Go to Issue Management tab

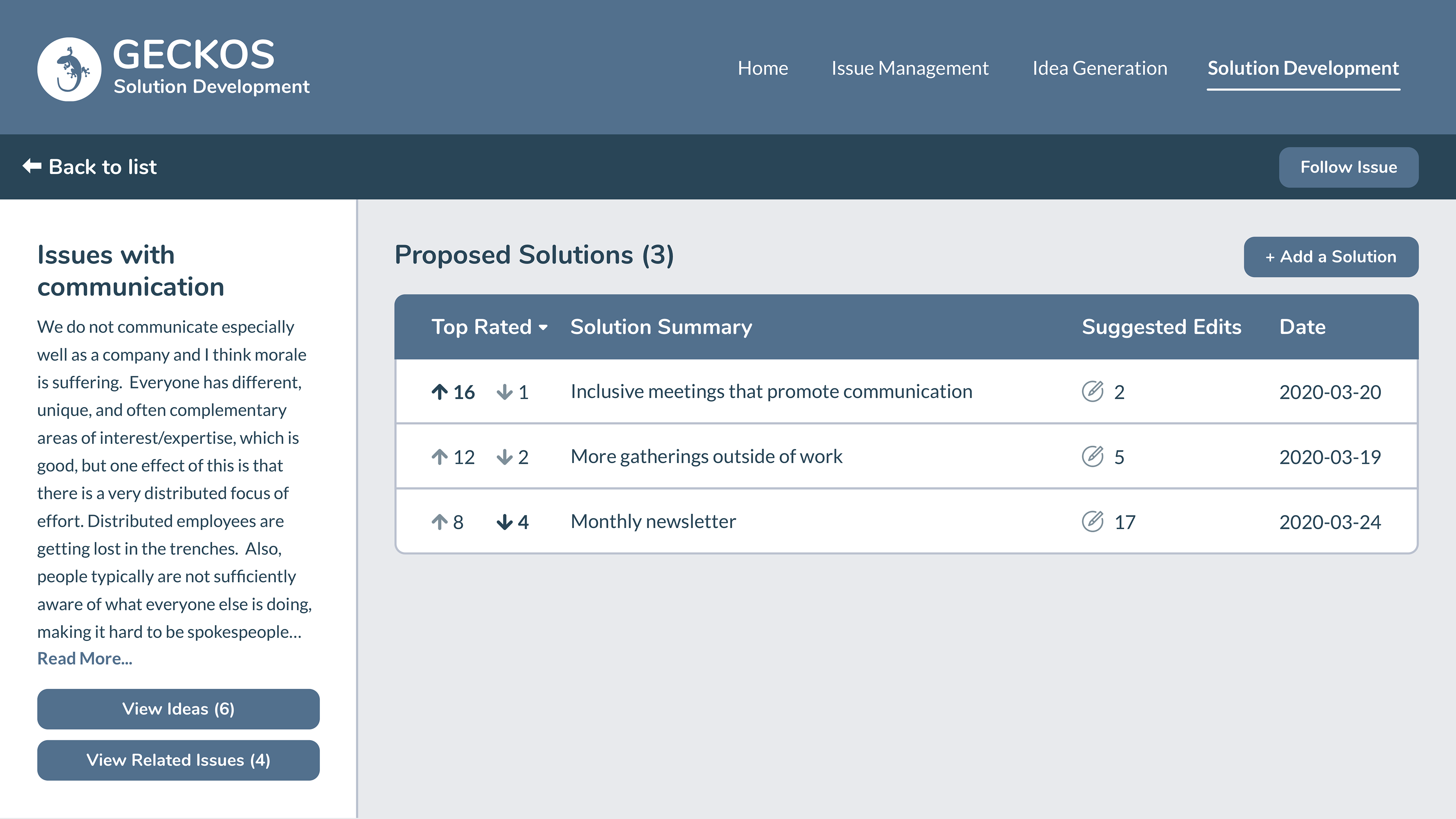tap(910, 68)
